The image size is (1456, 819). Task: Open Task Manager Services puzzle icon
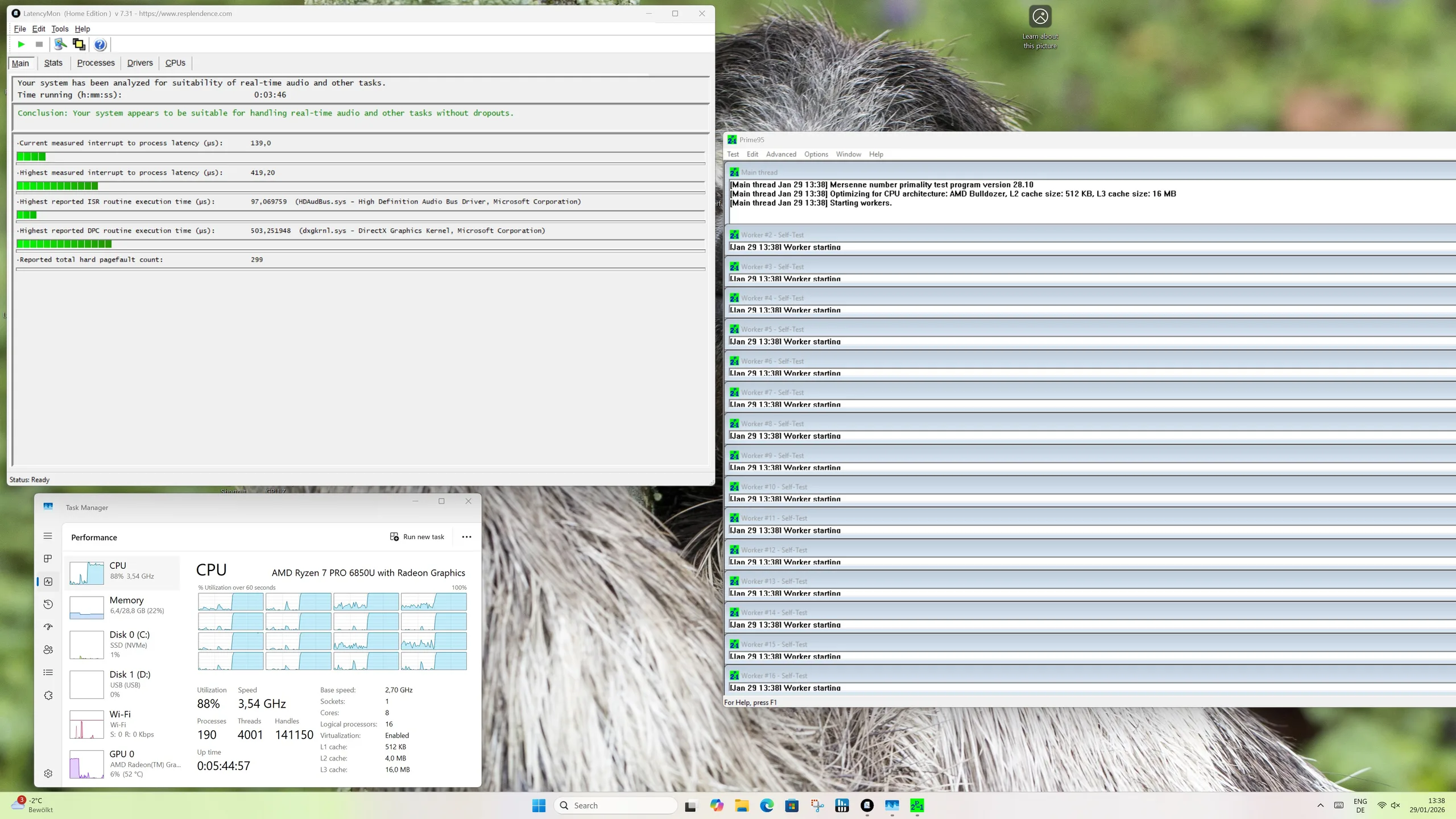[48, 695]
